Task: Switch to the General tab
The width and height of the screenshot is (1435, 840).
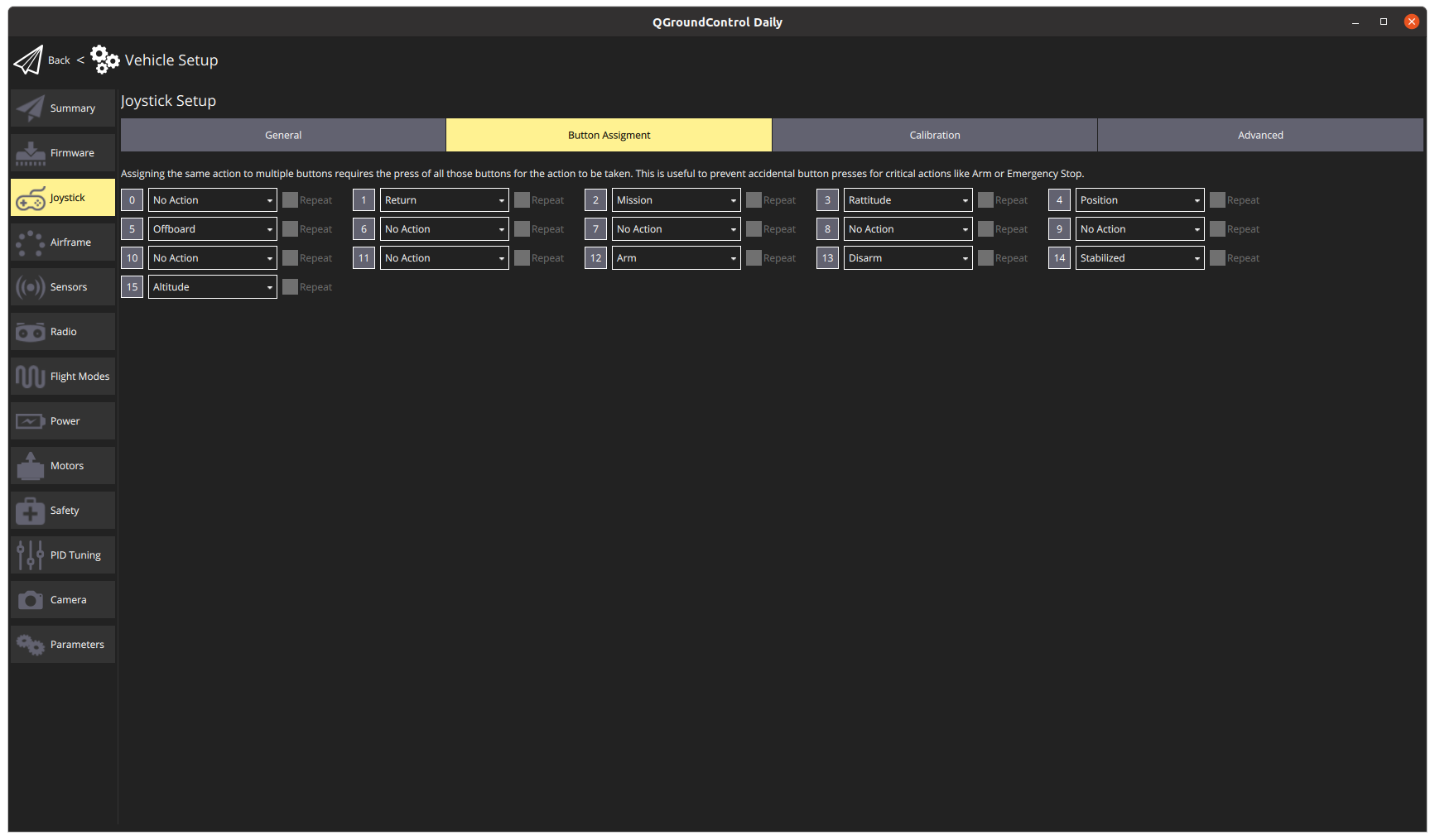Action: tap(283, 135)
